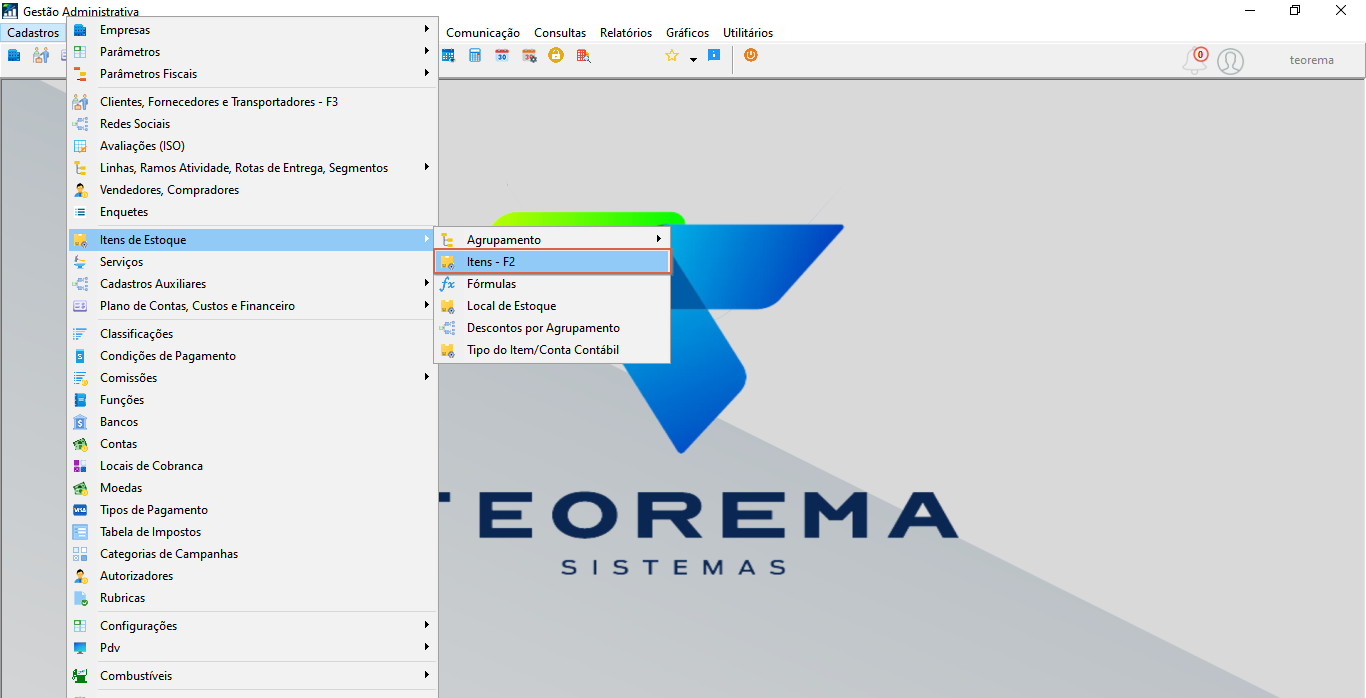Open Tabela de Impostos entry
The image size is (1366, 698).
pos(252,532)
